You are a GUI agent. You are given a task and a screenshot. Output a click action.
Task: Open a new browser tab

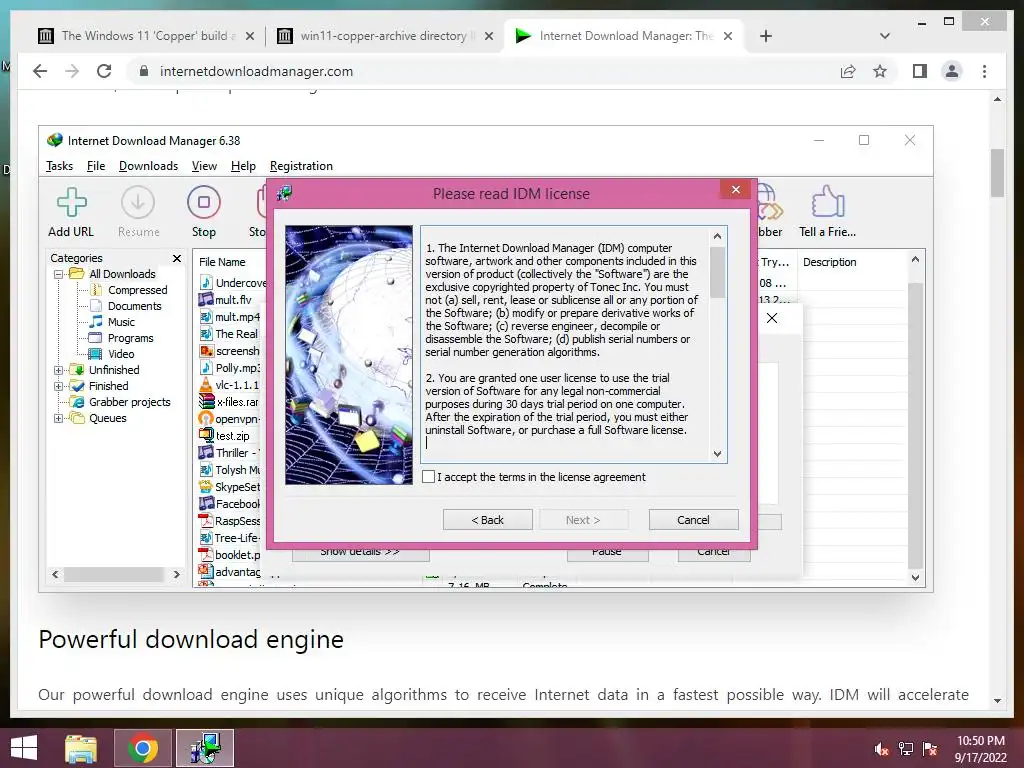coord(766,36)
